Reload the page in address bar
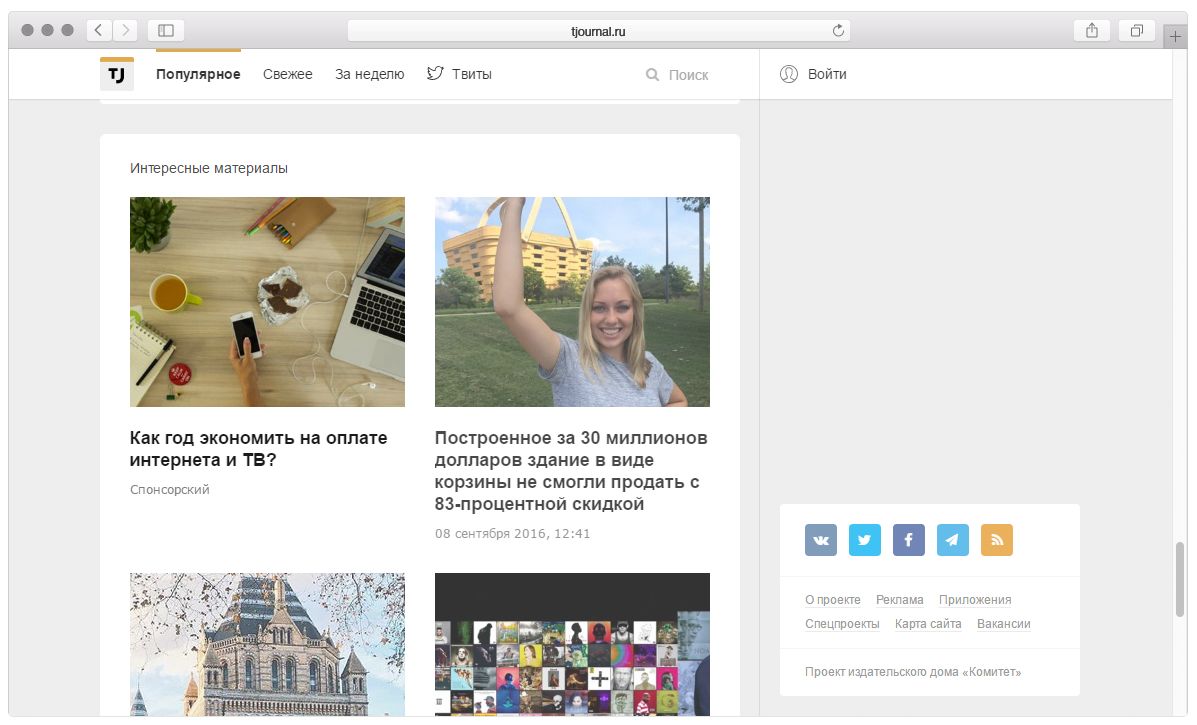 coord(838,31)
